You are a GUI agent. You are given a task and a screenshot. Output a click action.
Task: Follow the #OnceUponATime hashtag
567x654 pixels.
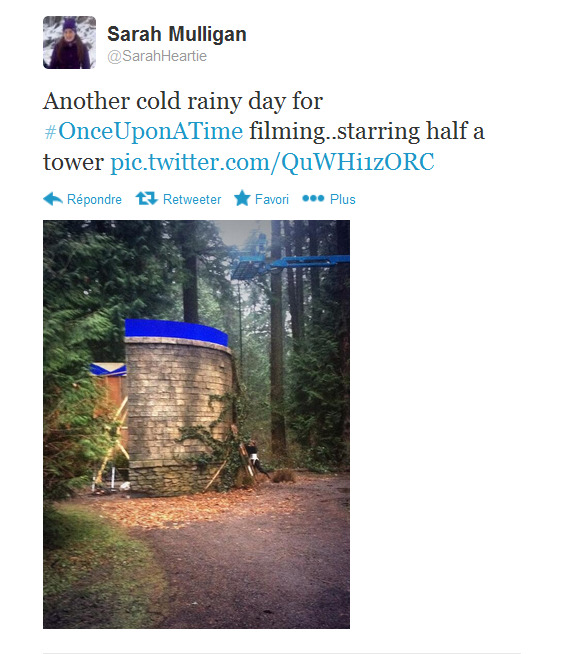point(144,131)
